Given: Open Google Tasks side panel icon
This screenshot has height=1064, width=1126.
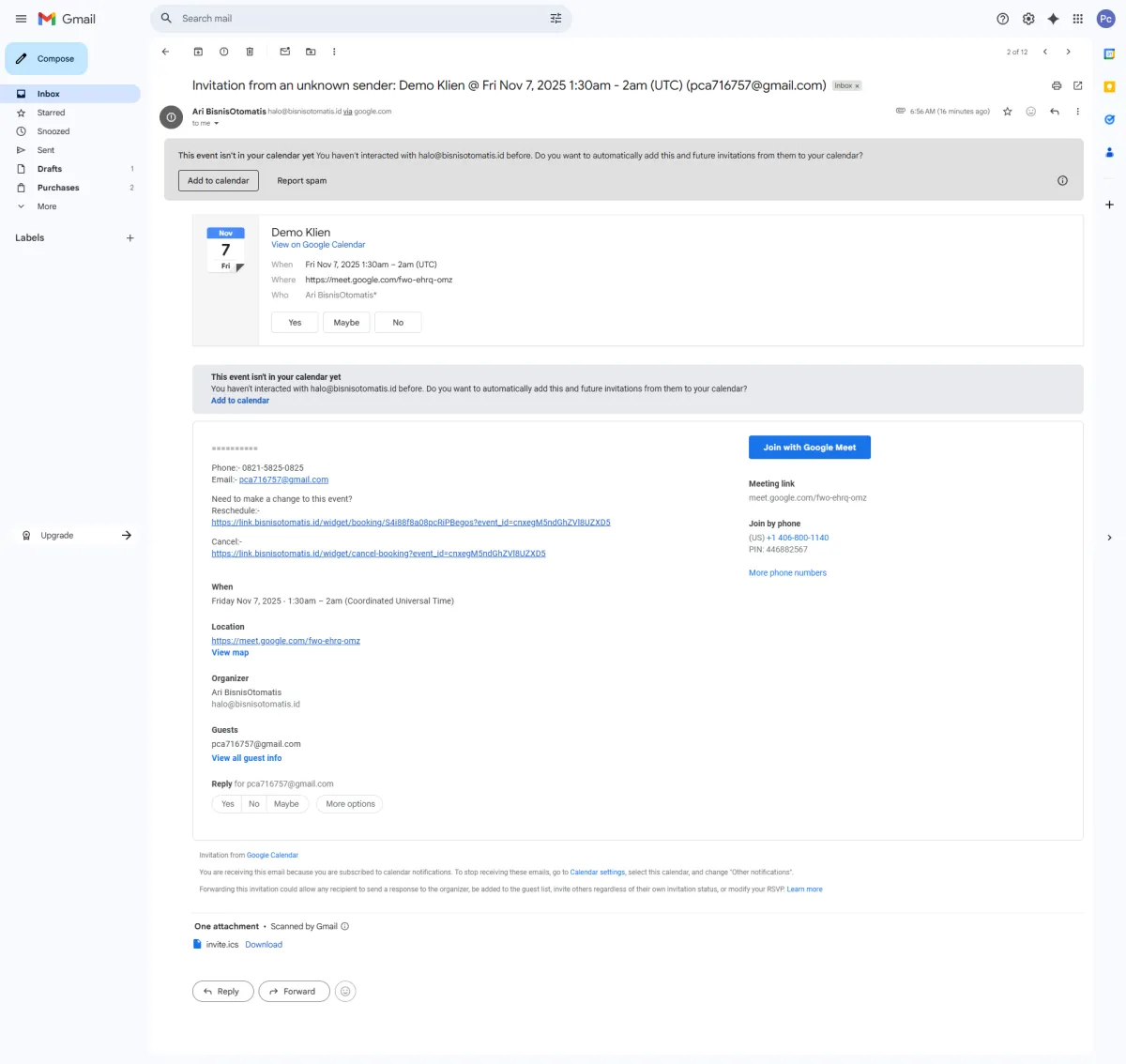Looking at the screenshot, I should (x=1109, y=119).
